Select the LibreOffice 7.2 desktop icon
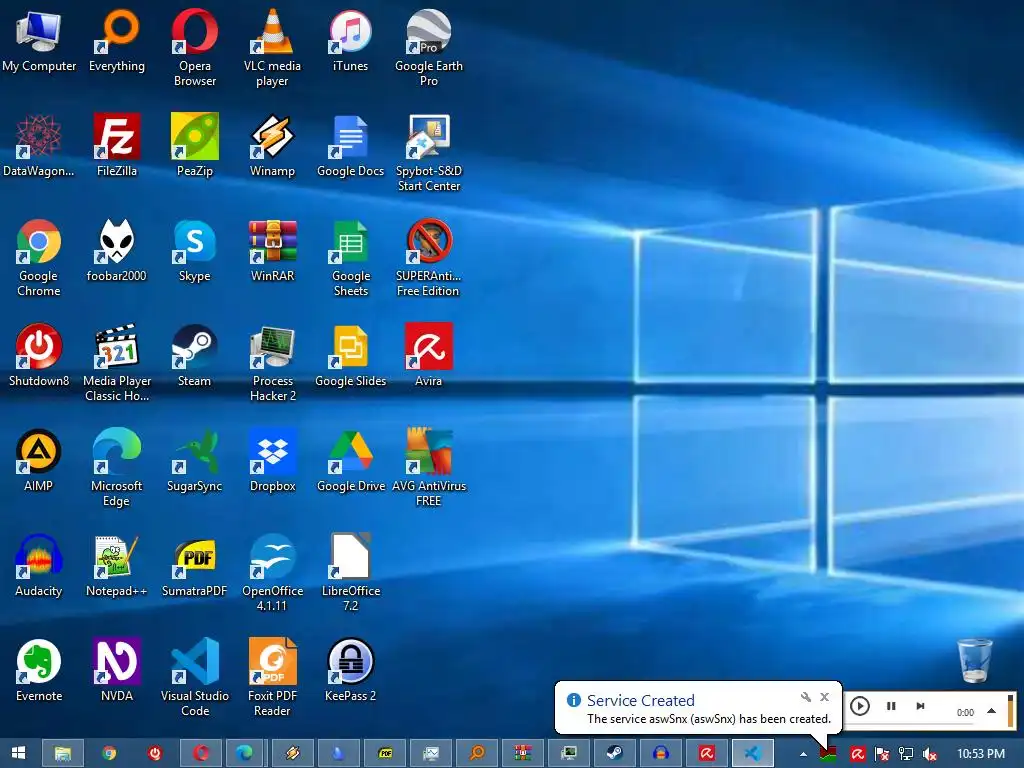This screenshot has width=1024, height=768. click(351, 573)
